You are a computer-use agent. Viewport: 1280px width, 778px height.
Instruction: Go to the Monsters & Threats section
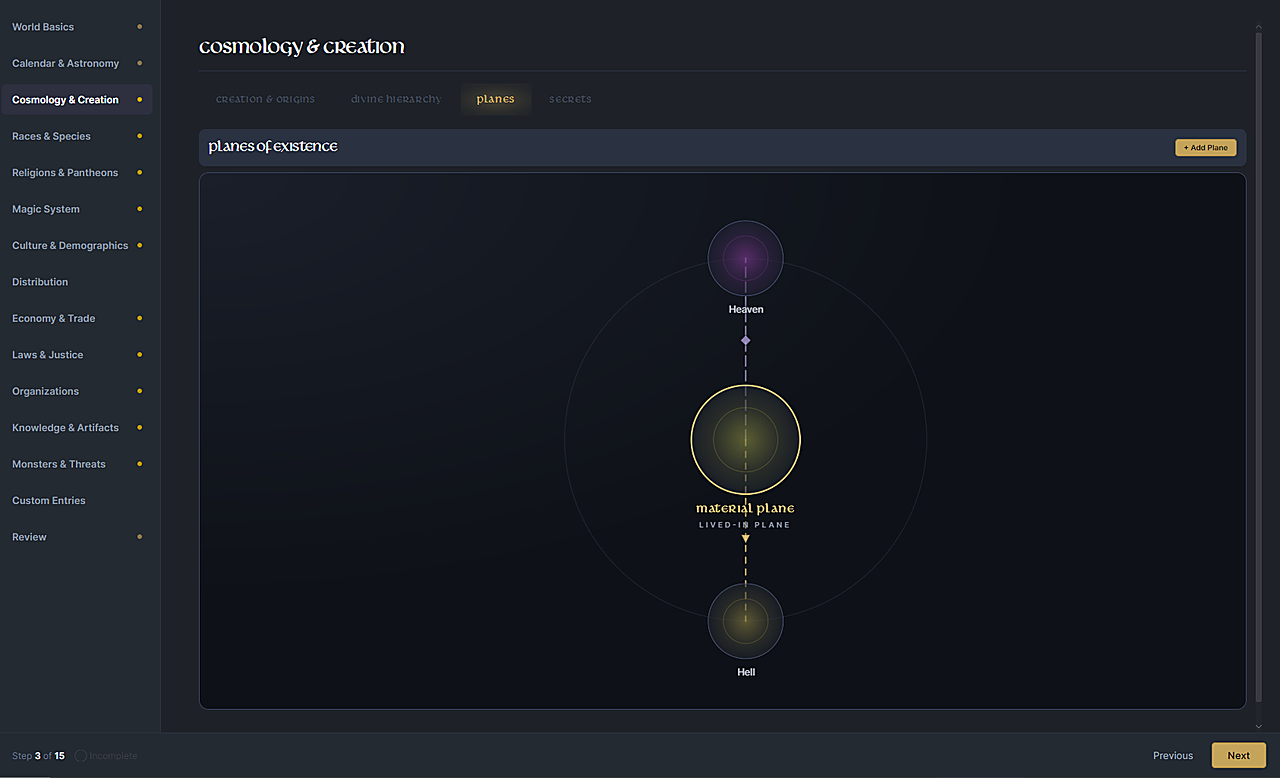[x=76, y=465]
